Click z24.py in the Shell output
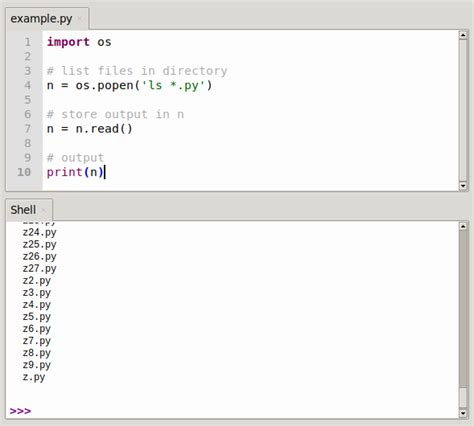Image resolution: width=474 pixels, height=426 pixels. [39, 232]
